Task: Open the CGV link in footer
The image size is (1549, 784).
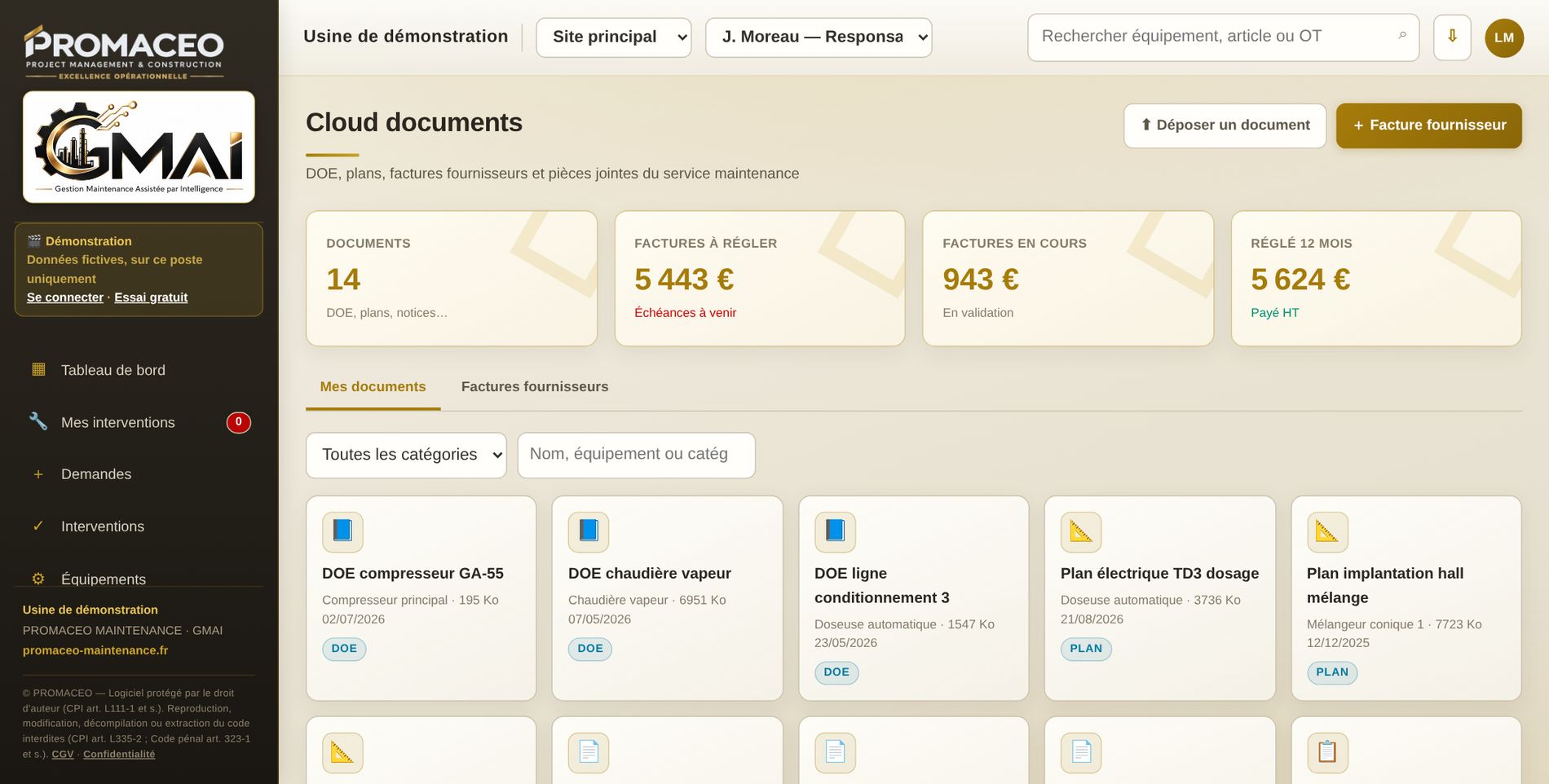Action: (63, 755)
